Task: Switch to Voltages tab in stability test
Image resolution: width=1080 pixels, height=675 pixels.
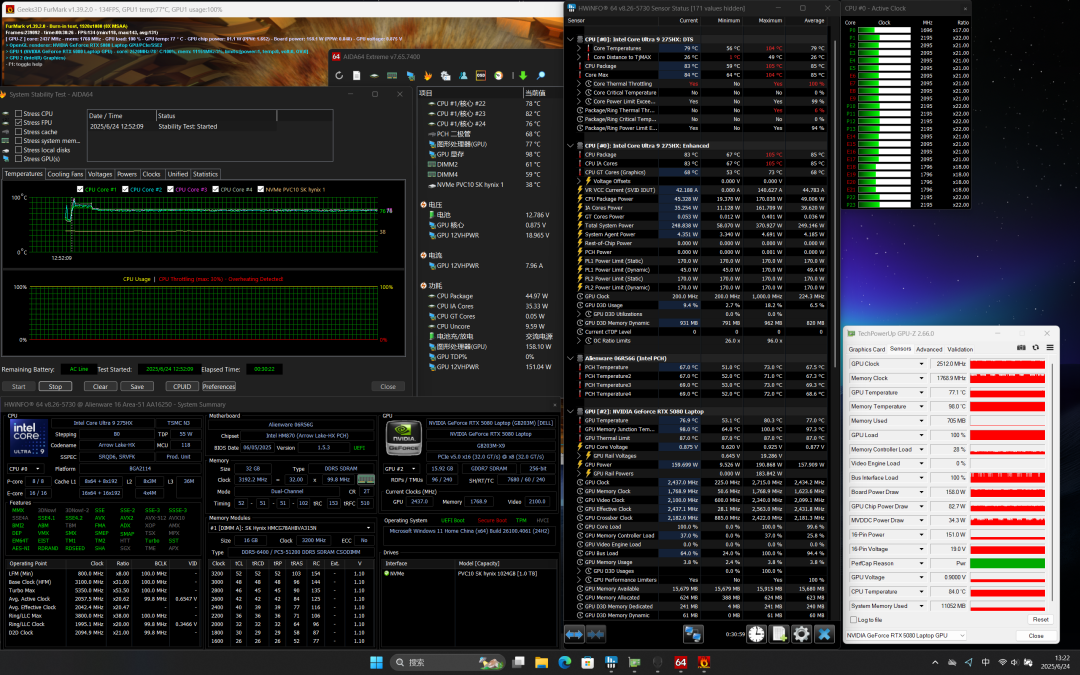Action: coord(100,174)
